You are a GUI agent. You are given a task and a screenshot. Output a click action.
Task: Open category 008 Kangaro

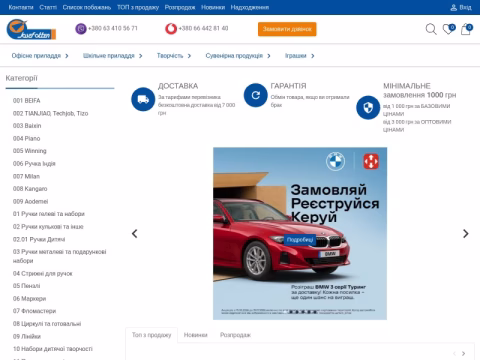click(30, 189)
